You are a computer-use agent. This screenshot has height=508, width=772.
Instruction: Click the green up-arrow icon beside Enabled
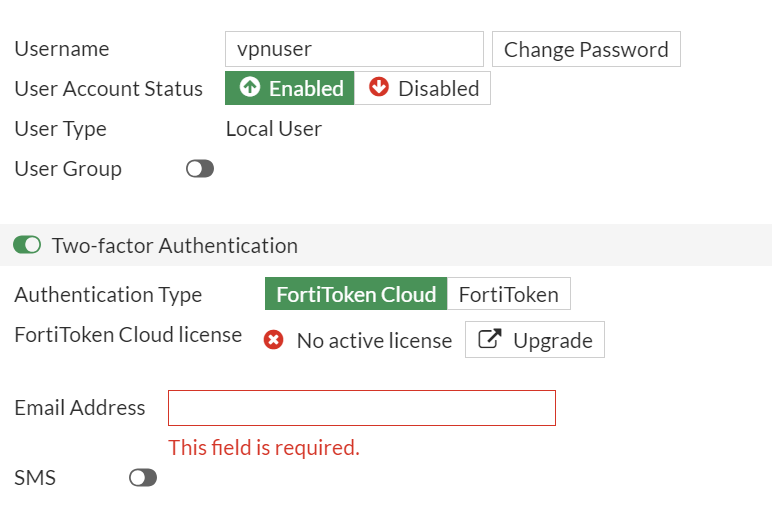(x=250, y=88)
